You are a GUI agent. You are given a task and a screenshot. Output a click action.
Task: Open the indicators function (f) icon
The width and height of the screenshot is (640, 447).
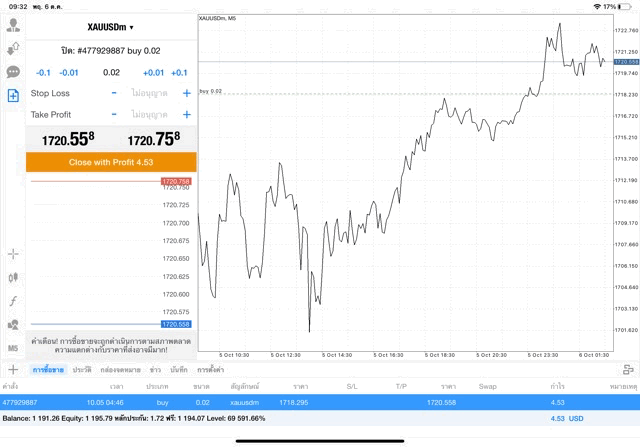(13, 301)
